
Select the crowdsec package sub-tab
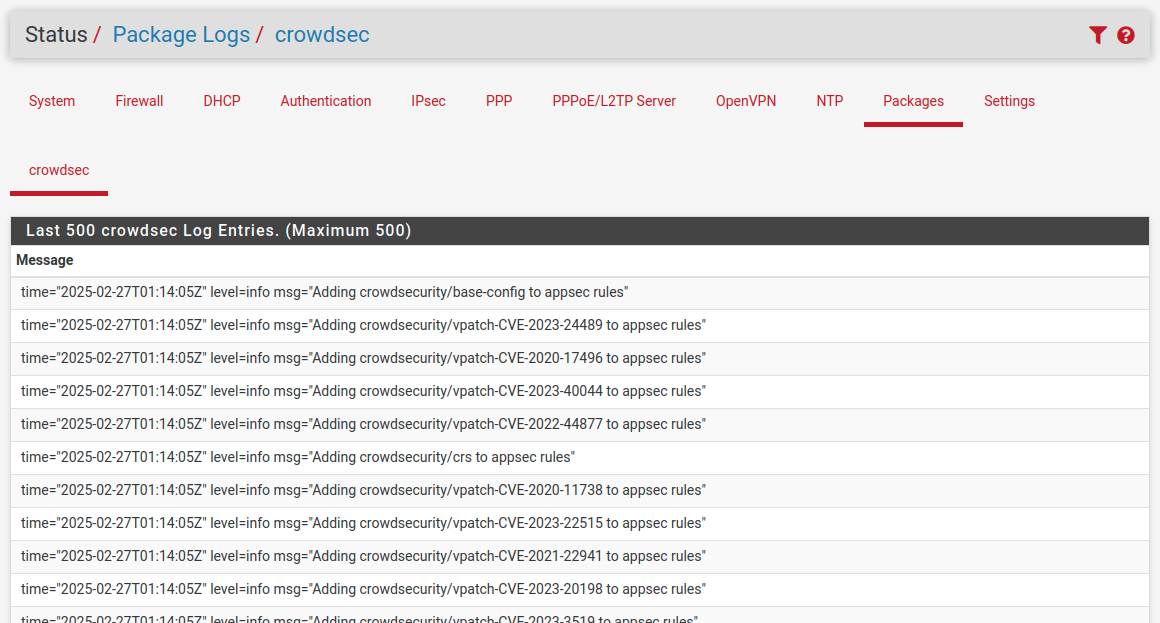[x=59, y=170]
